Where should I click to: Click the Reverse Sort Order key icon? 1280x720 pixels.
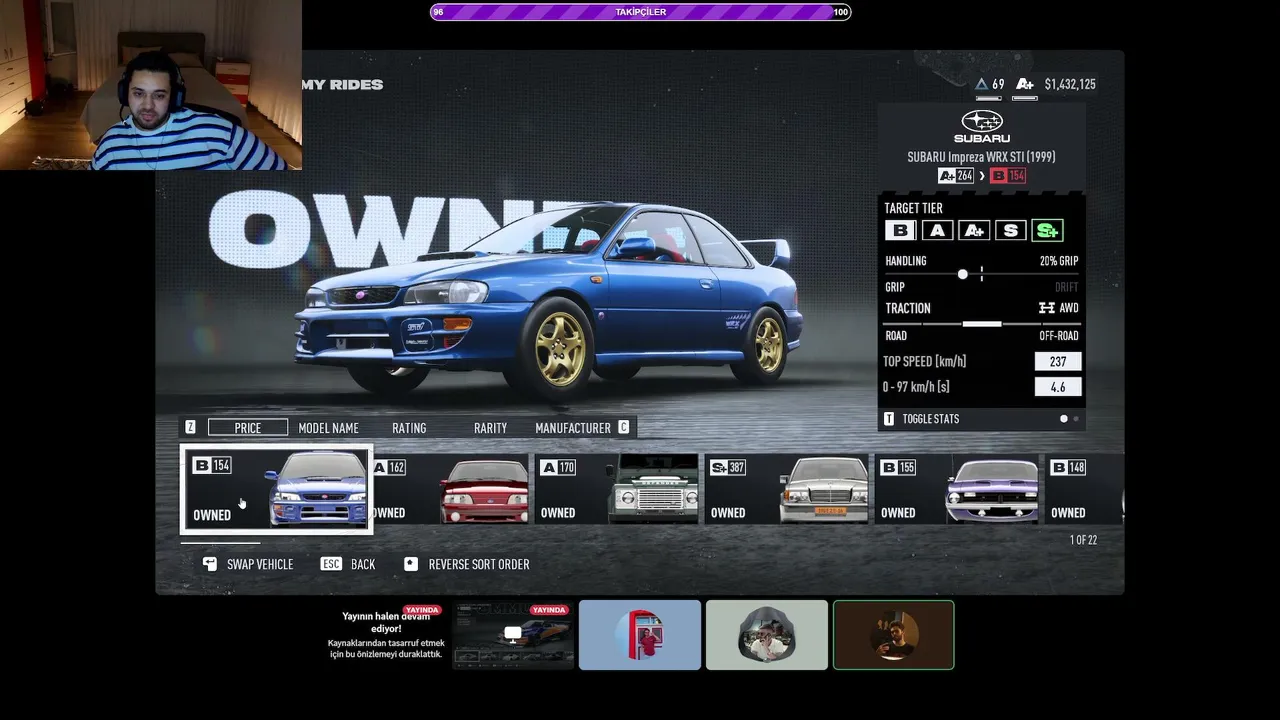[x=410, y=564]
